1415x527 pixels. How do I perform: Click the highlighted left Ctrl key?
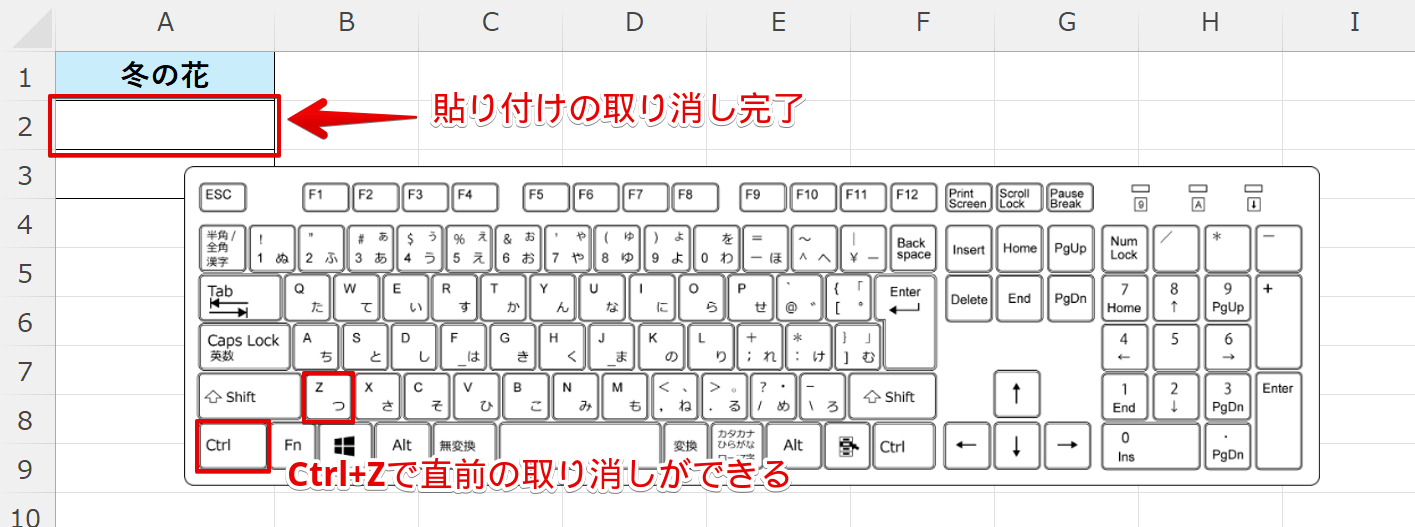tap(233, 446)
